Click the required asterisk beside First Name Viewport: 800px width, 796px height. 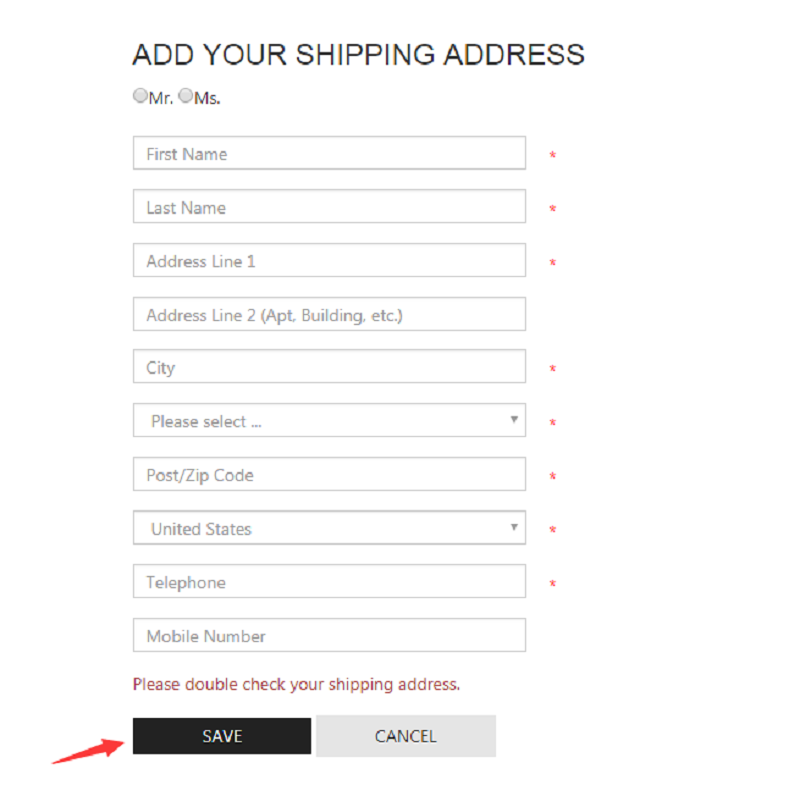553,155
